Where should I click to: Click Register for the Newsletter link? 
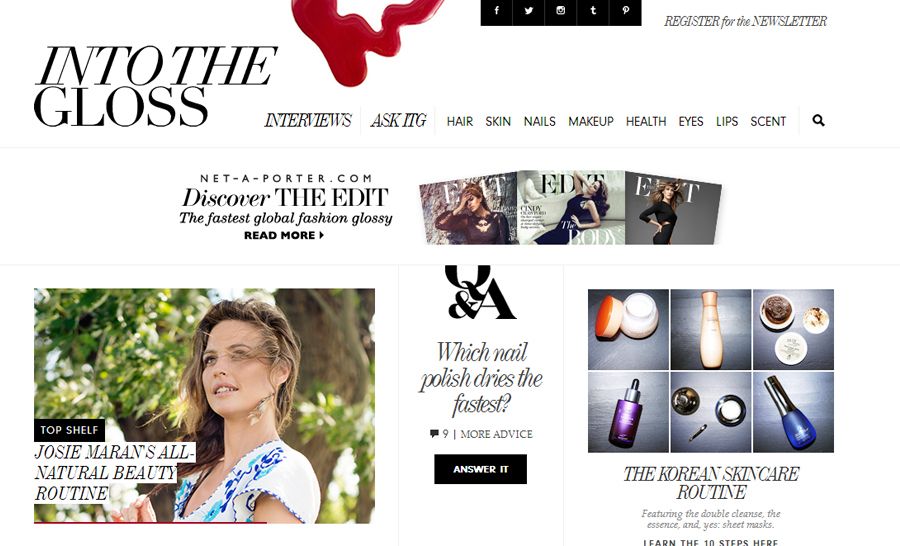pyautogui.click(x=745, y=21)
